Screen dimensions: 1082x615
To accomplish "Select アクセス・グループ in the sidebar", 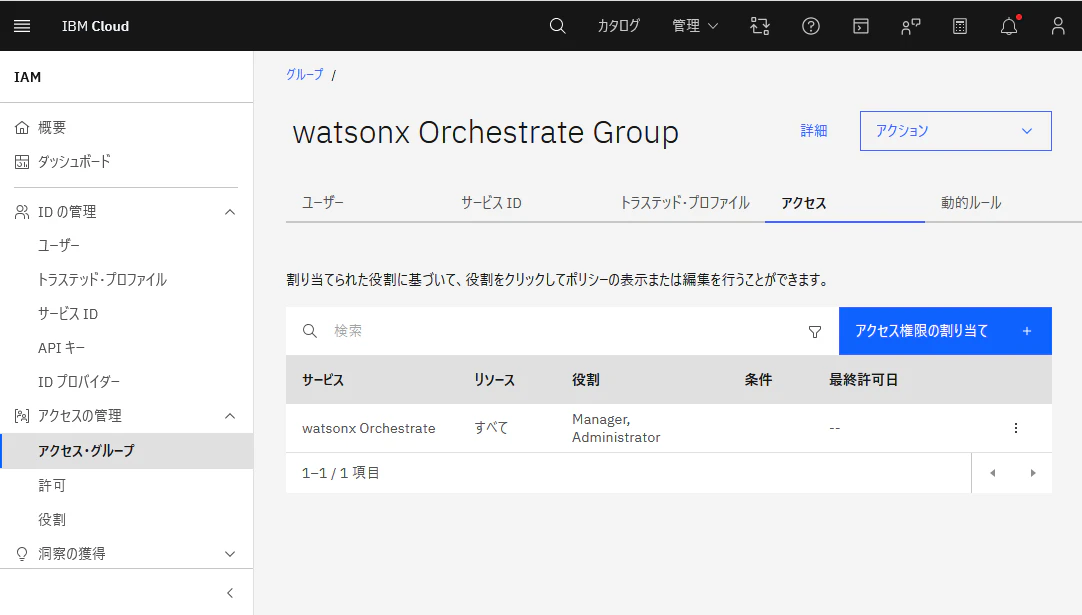I will (126, 451).
